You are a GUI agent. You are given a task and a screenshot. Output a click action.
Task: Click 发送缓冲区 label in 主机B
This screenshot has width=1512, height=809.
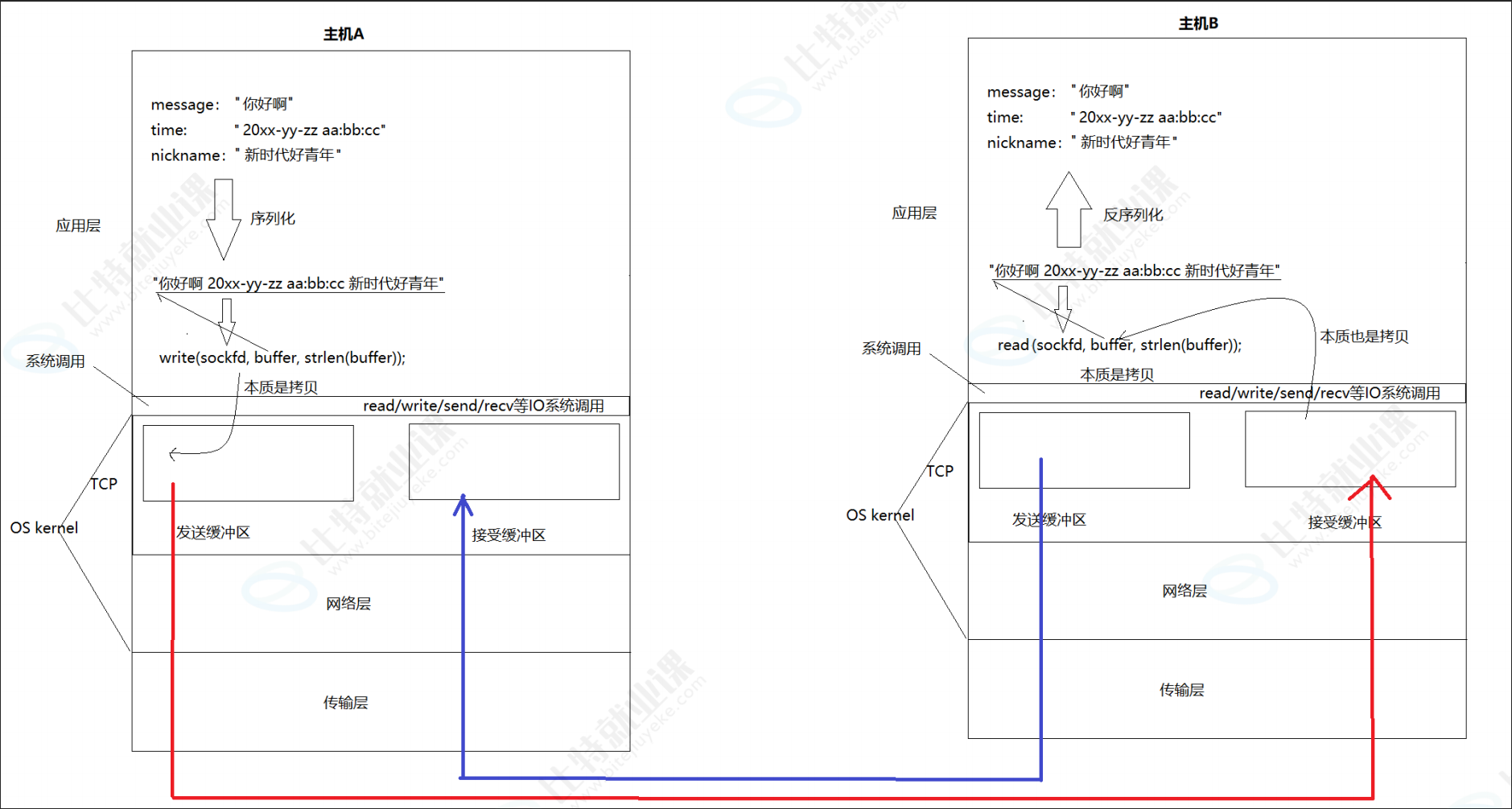pos(1049,520)
